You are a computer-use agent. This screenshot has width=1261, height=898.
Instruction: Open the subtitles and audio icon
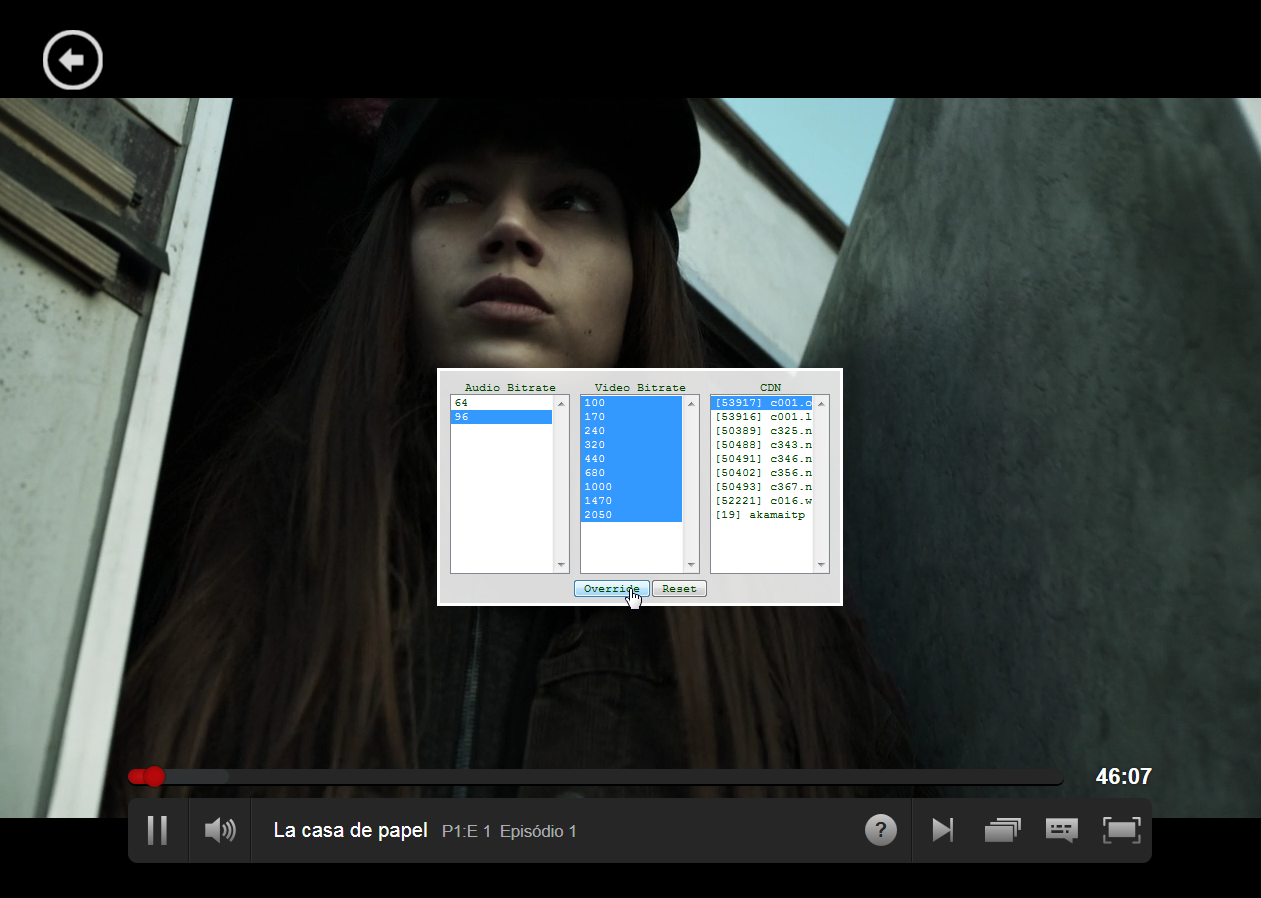pos(1062,830)
